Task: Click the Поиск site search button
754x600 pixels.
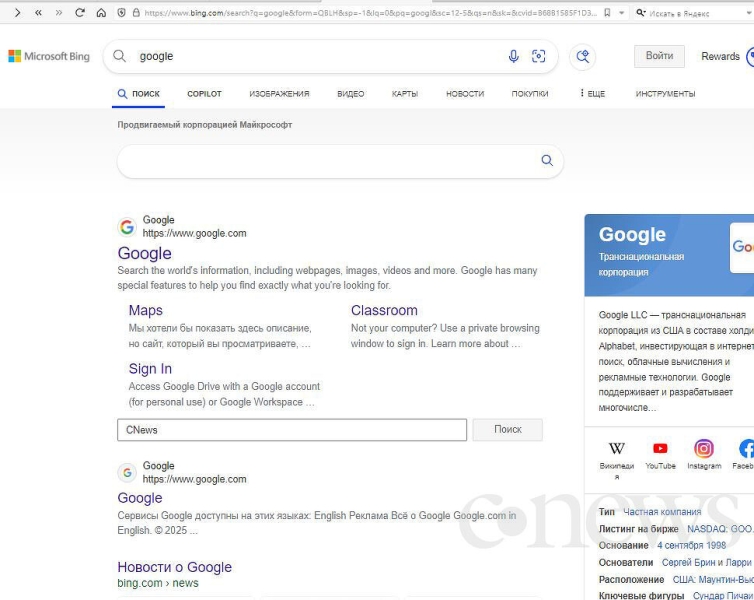Action: pos(508,429)
